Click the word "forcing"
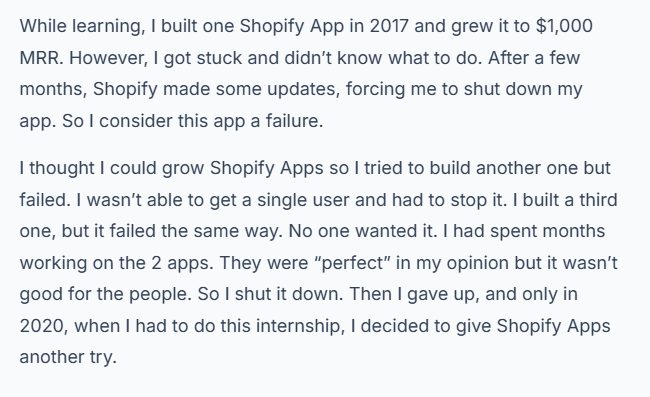 pyautogui.click(x=375, y=90)
